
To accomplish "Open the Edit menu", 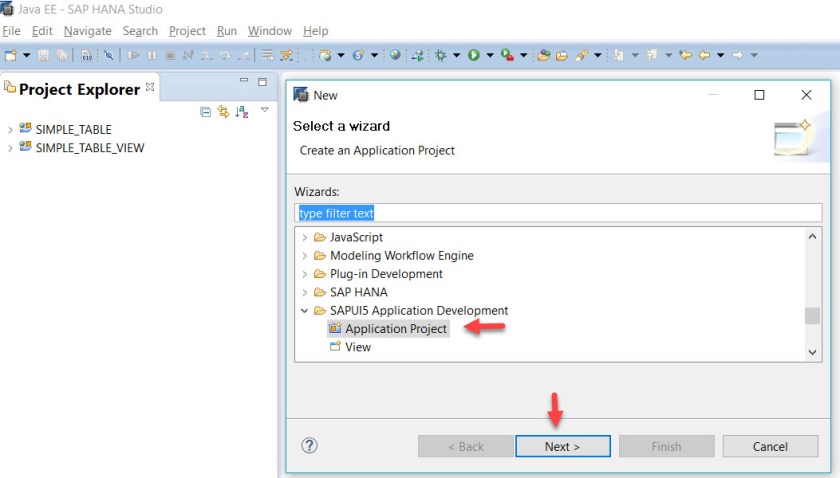I will click(42, 31).
